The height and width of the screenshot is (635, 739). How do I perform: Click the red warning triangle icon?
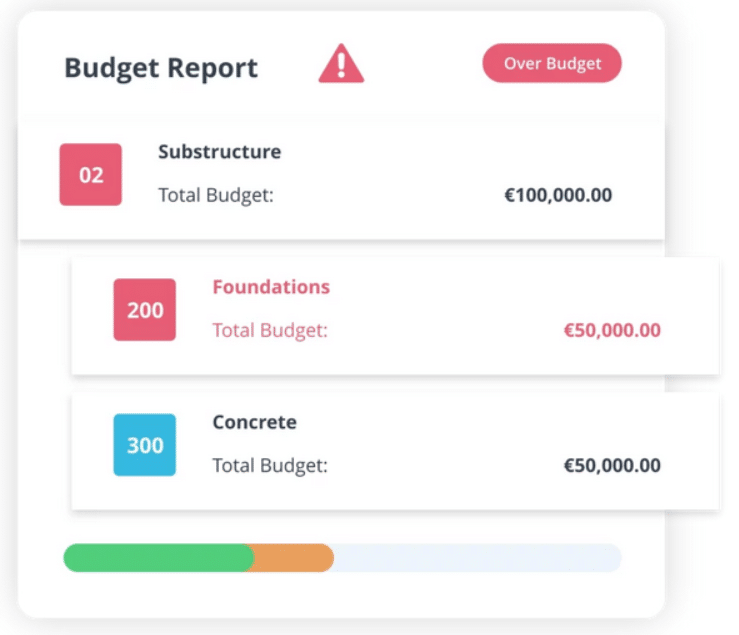(341, 65)
